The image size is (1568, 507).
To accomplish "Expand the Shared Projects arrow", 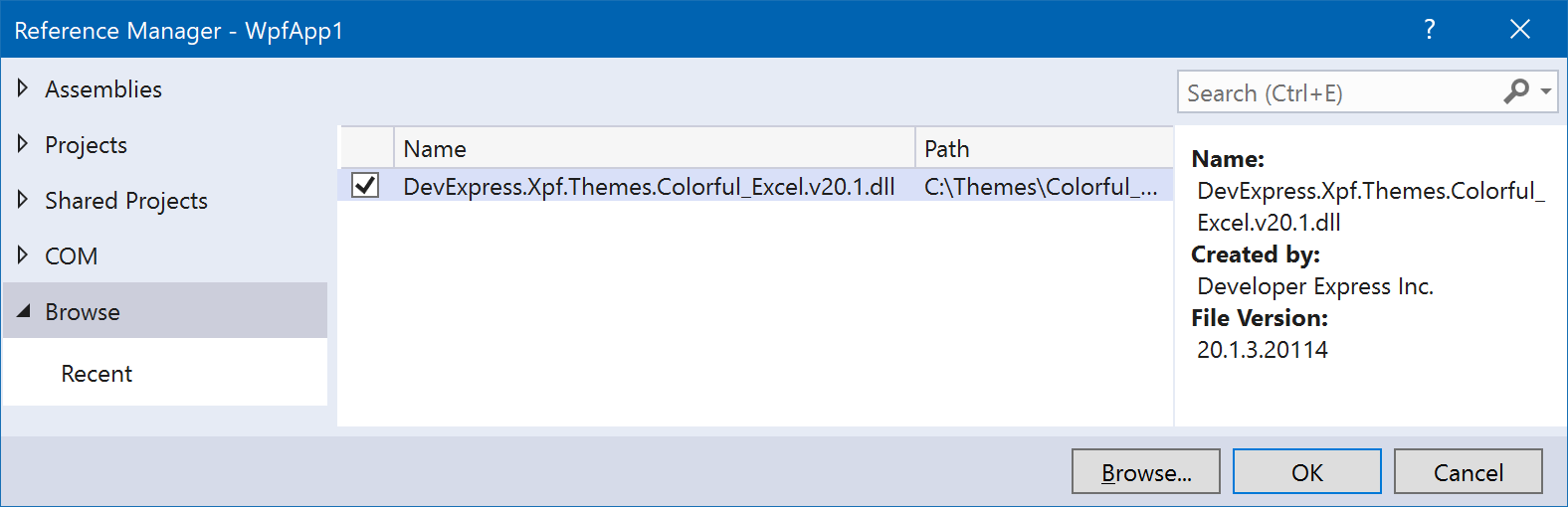I will point(23,200).
